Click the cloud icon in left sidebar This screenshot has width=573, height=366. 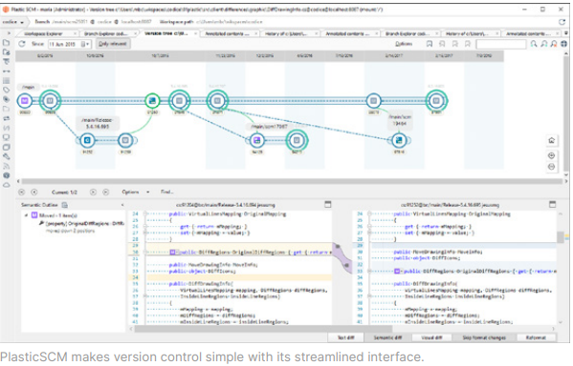pos(6,185)
